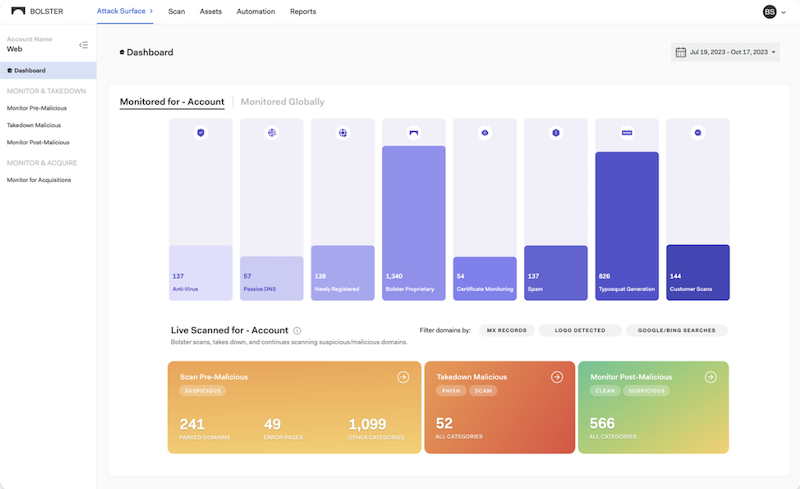Open Scan Pre-Malicious via arrow icon
The width and height of the screenshot is (800, 489).
pyautogui.click(x=403, y=377)
